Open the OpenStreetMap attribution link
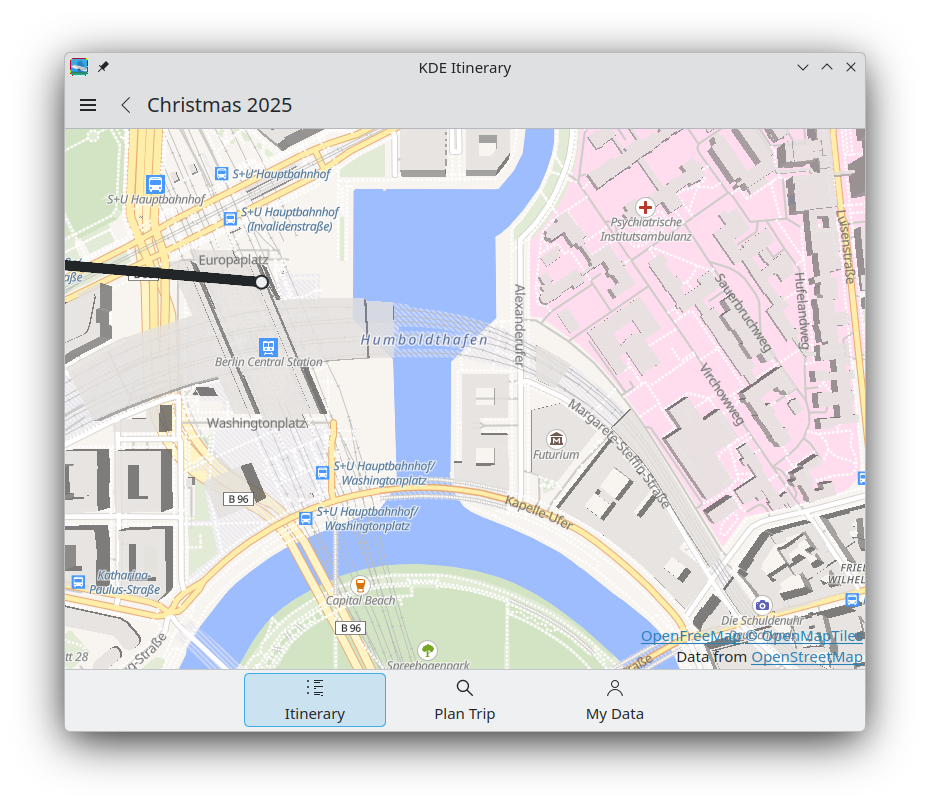Image resolution: width=930 pixels, height=808 pixels. tap(806, 657)
